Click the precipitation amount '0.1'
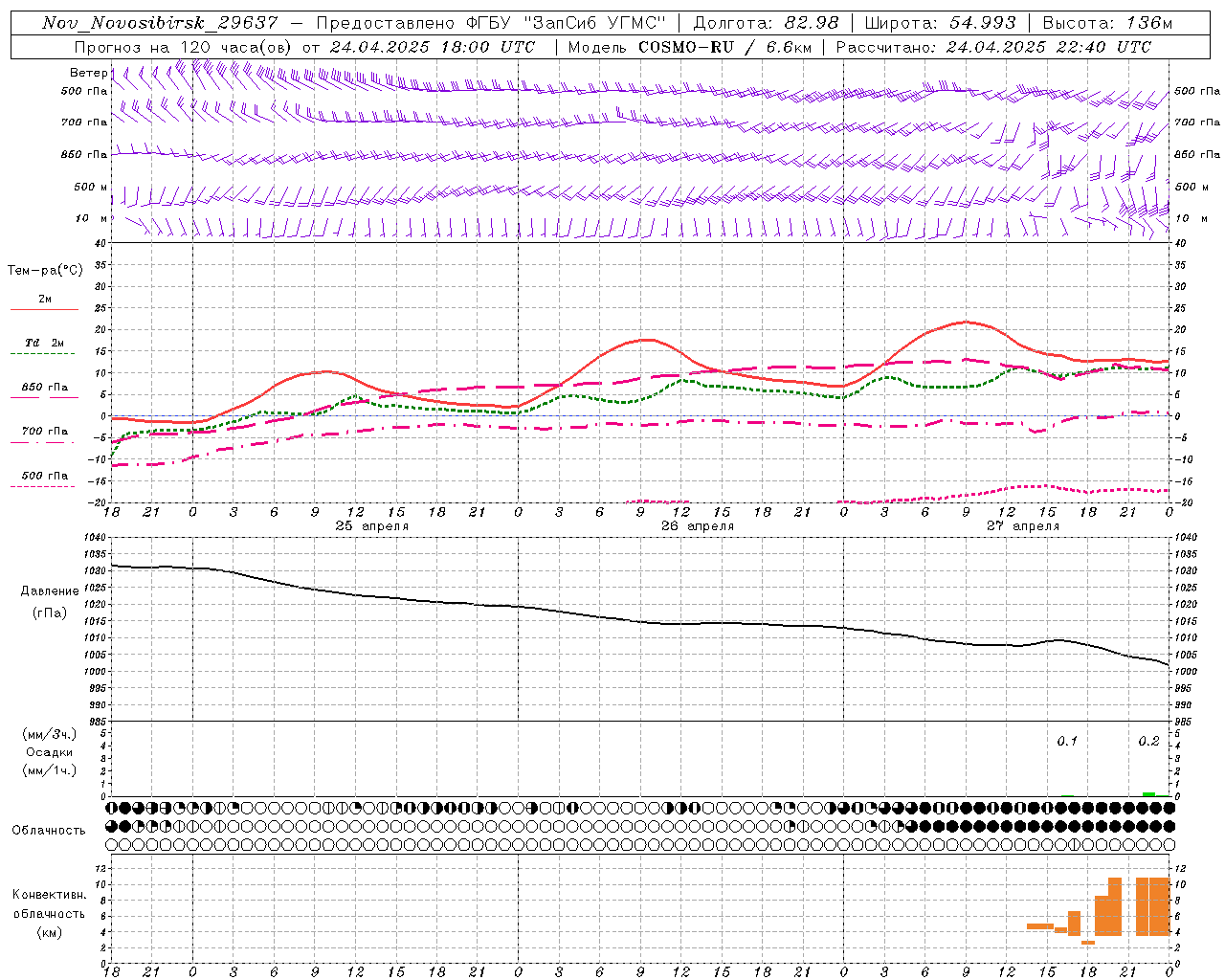This screenshot has height=980, width=1225. (1067, 742)
